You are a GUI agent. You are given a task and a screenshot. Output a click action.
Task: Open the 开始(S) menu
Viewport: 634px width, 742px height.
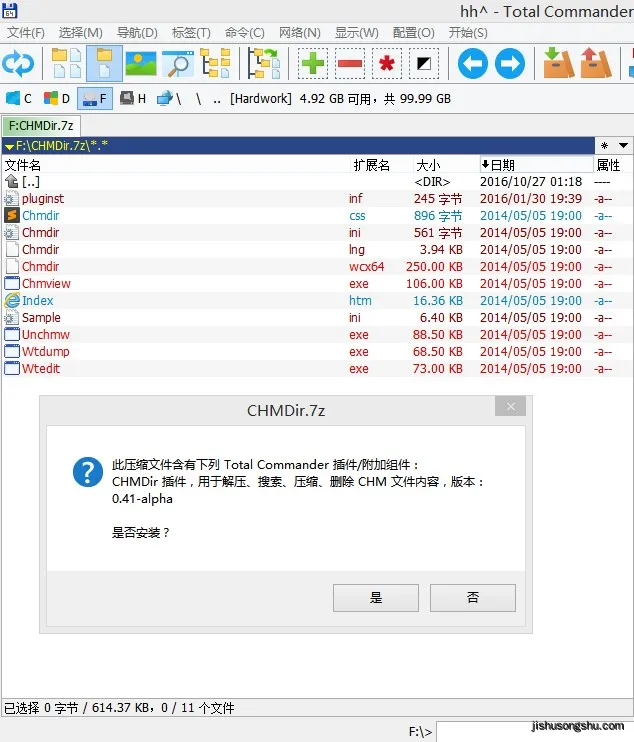(468, 33)
